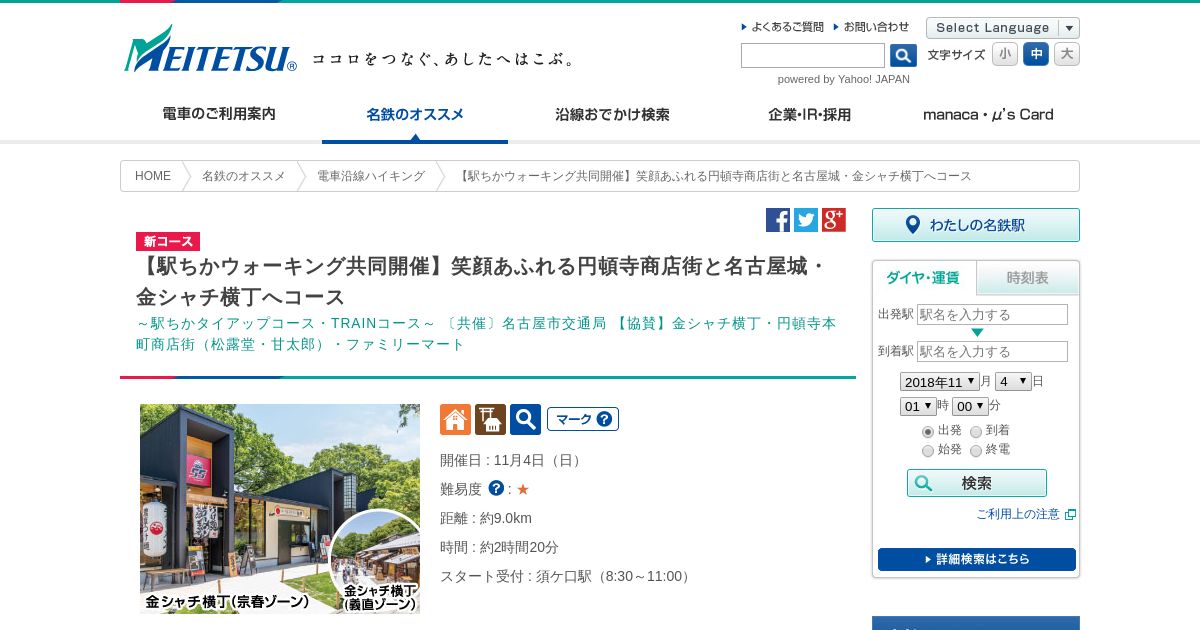This screenshot has height=630, width=1200.
Task: Click the マーク help button
Action: point(583,419)
